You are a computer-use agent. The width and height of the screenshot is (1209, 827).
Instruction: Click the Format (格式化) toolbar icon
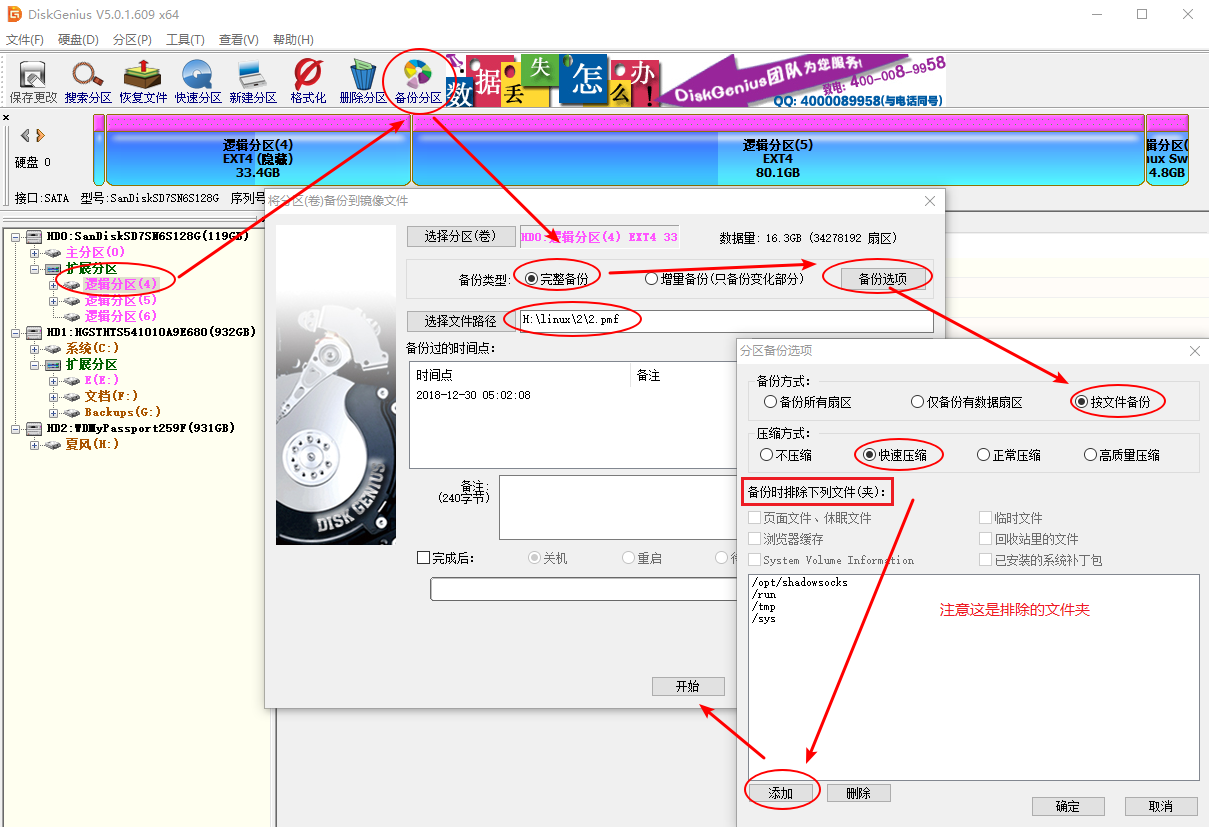click(308, 81)
